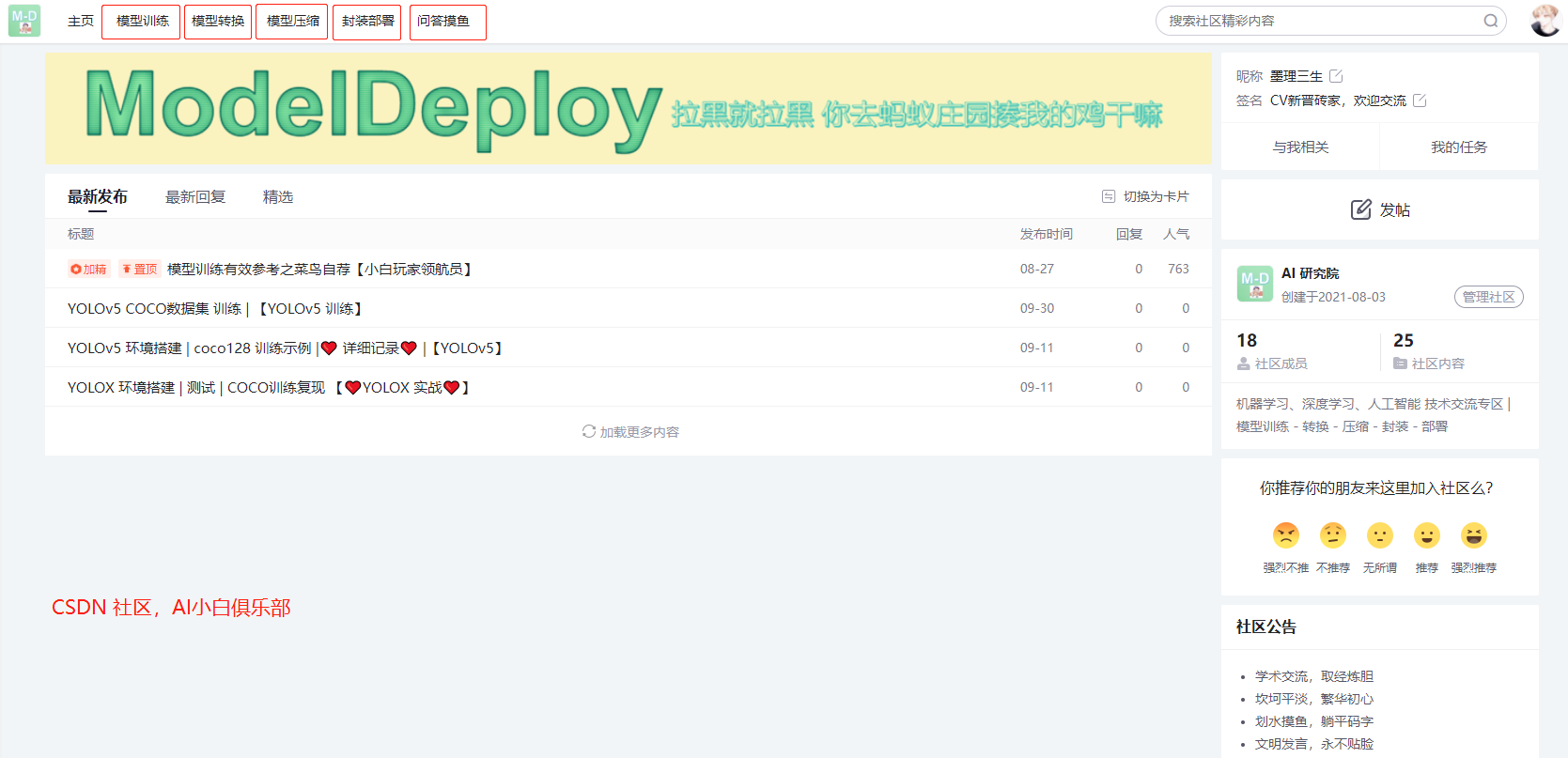Click nickname text 墨理三生
The width and height of the screenshot is (1568, 758).
pos(1296,76)
